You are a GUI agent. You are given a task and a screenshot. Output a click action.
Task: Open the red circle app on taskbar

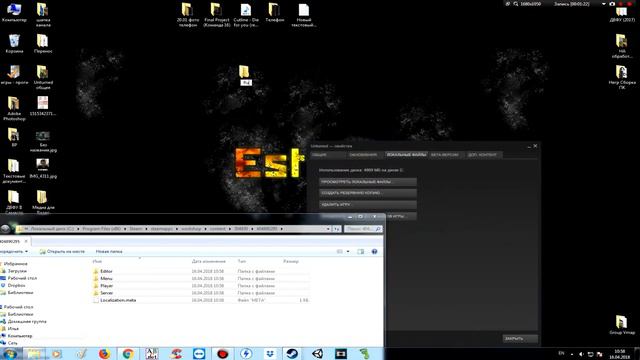click(x=222, y=353)
